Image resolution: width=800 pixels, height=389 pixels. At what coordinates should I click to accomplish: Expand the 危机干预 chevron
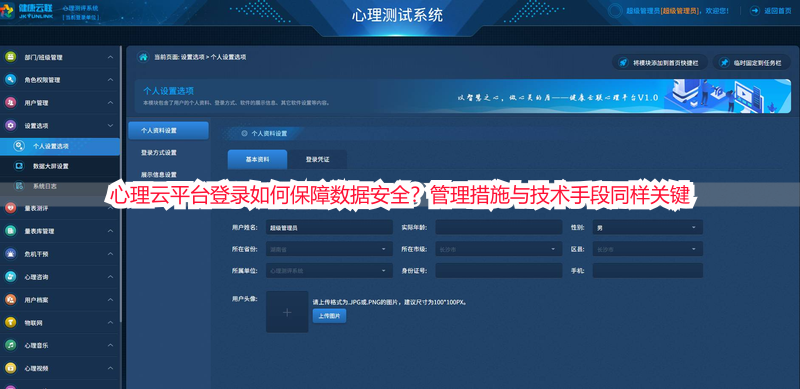110,254
